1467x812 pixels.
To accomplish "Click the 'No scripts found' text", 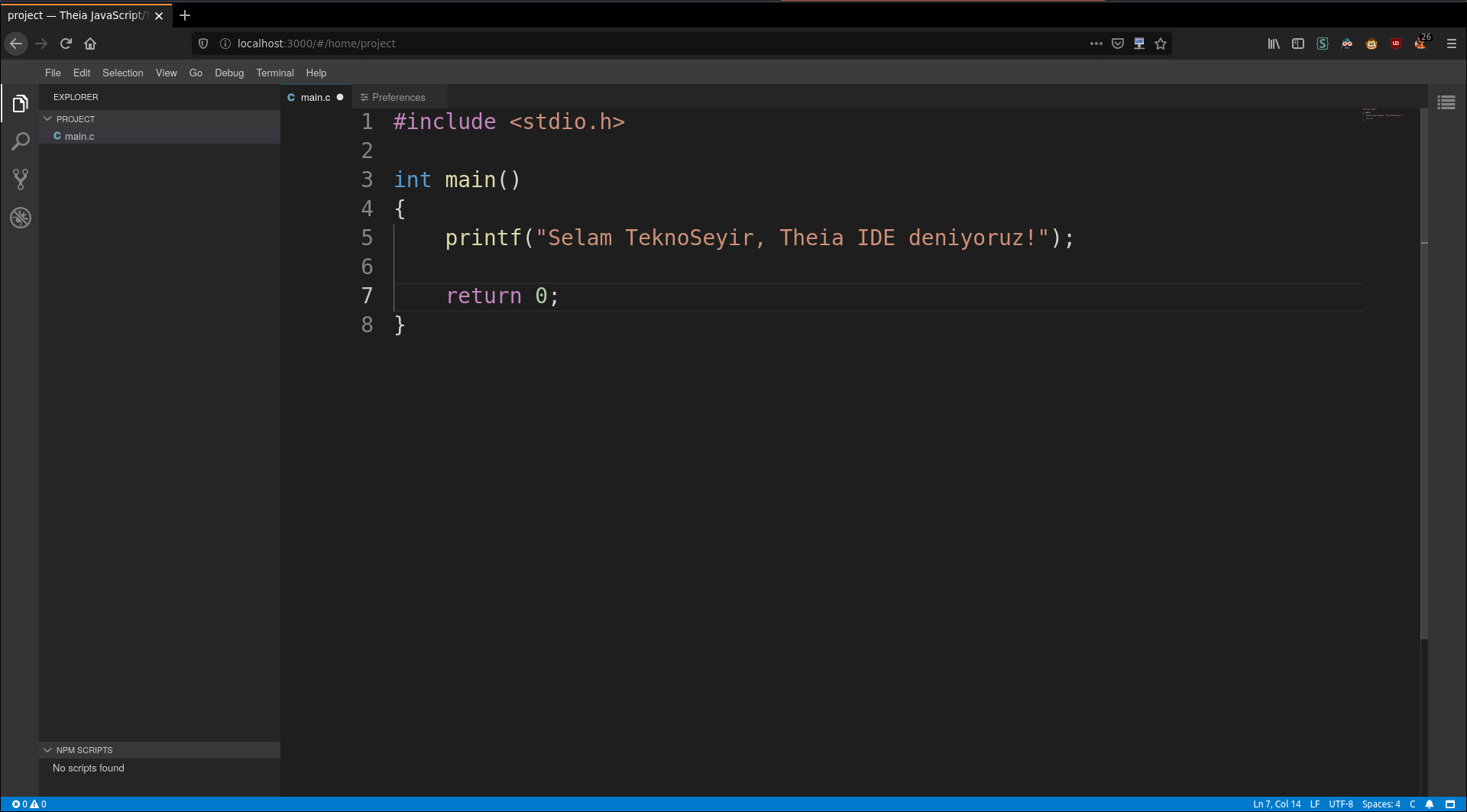I will (x=89, y=768).
